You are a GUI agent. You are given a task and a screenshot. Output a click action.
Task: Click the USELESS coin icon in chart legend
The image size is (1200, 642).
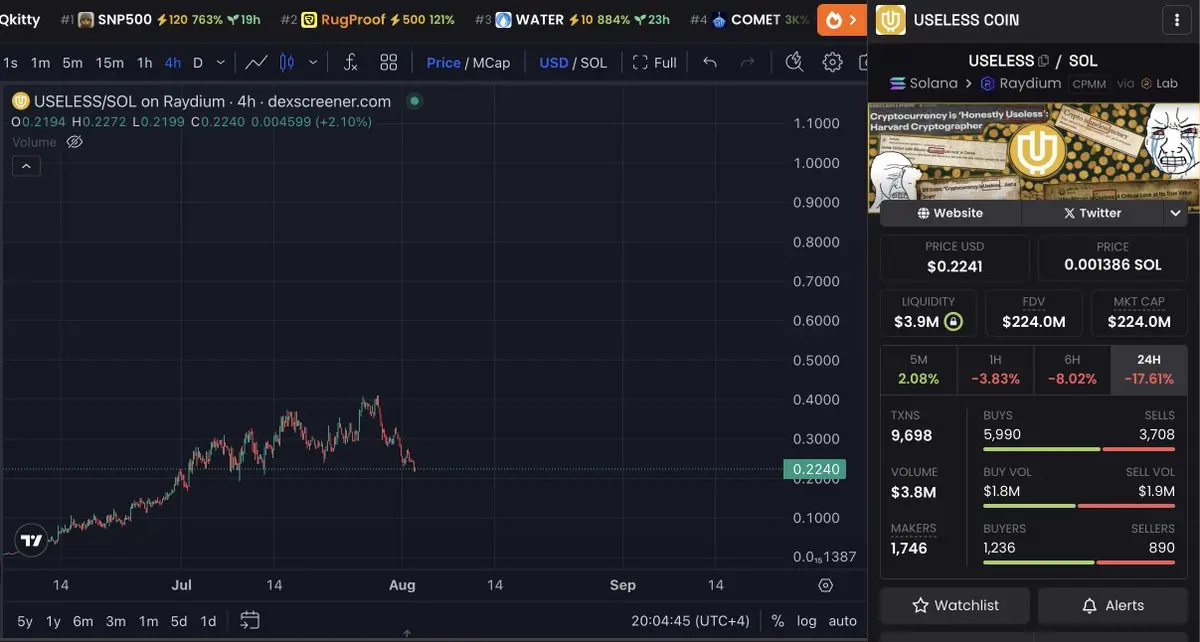(20, 101)
